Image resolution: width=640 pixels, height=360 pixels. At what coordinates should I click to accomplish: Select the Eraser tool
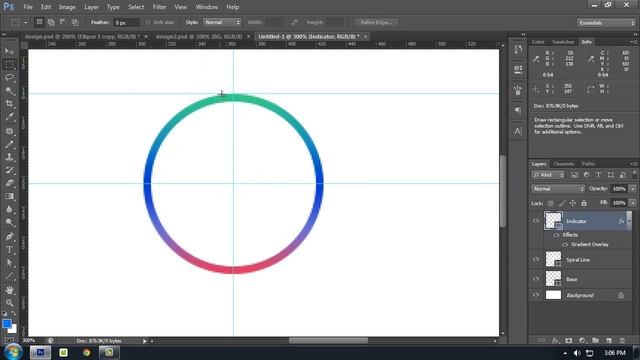[x=9, y=183]
